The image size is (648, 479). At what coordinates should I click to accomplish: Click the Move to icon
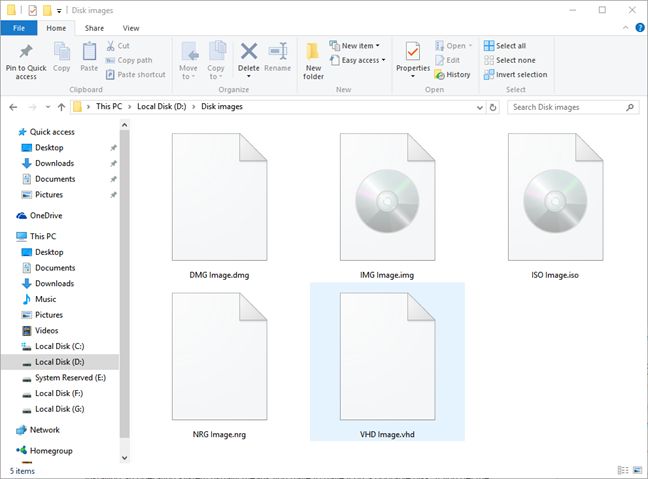[189, 59]
